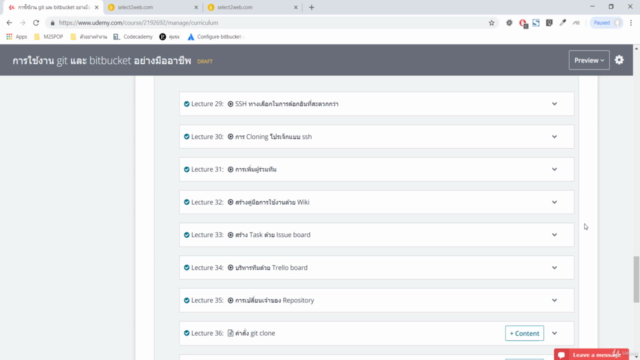Click Lecture 35 published check icon
The width and height of the screenshot is (640, 360).
187,300
